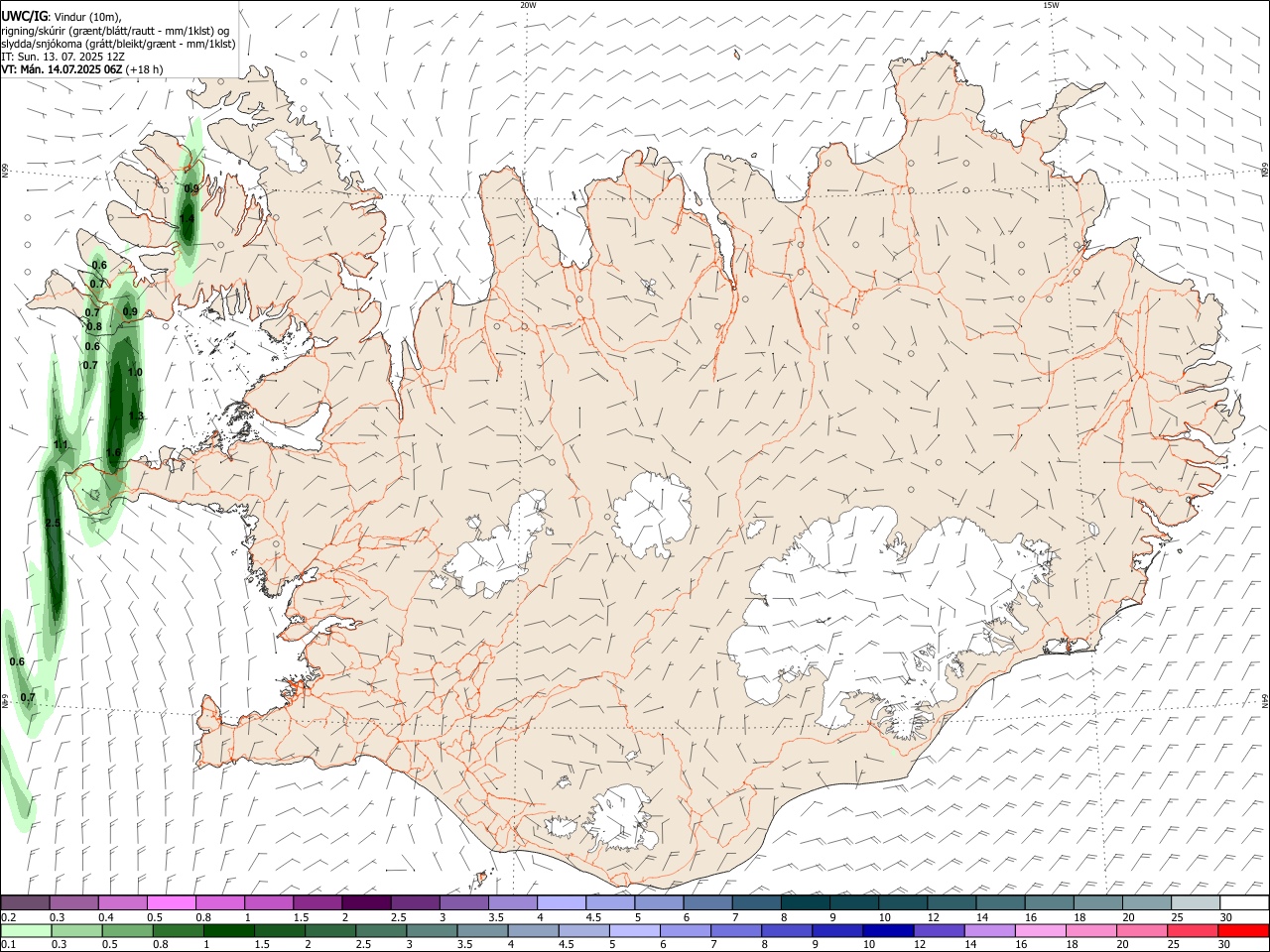Pick the white swatch ending the upper scale
The height and width of the screenshot is (952, 1270).
1244,902
